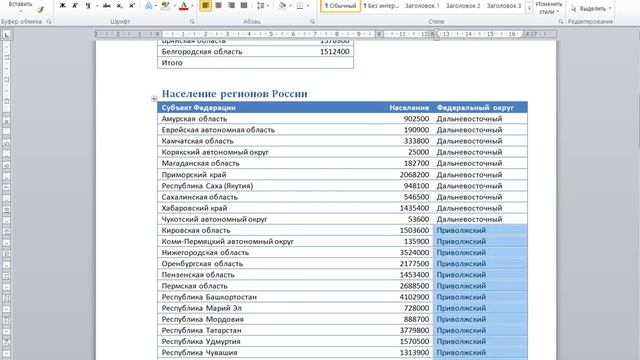Open text effects button
Image resolution: width=640 pixels, height=360 pixels.
149,6
